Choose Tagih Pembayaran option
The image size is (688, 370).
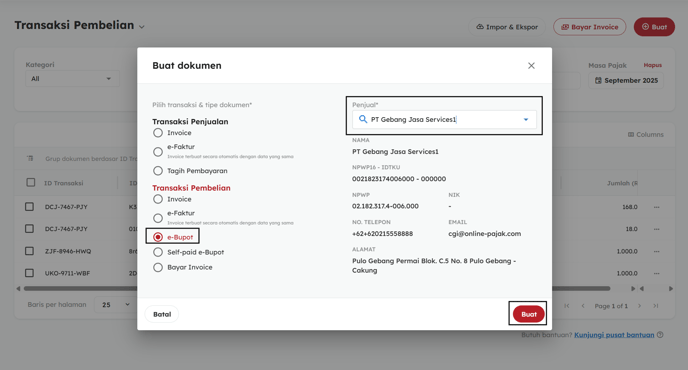click(x=158, y=171)
